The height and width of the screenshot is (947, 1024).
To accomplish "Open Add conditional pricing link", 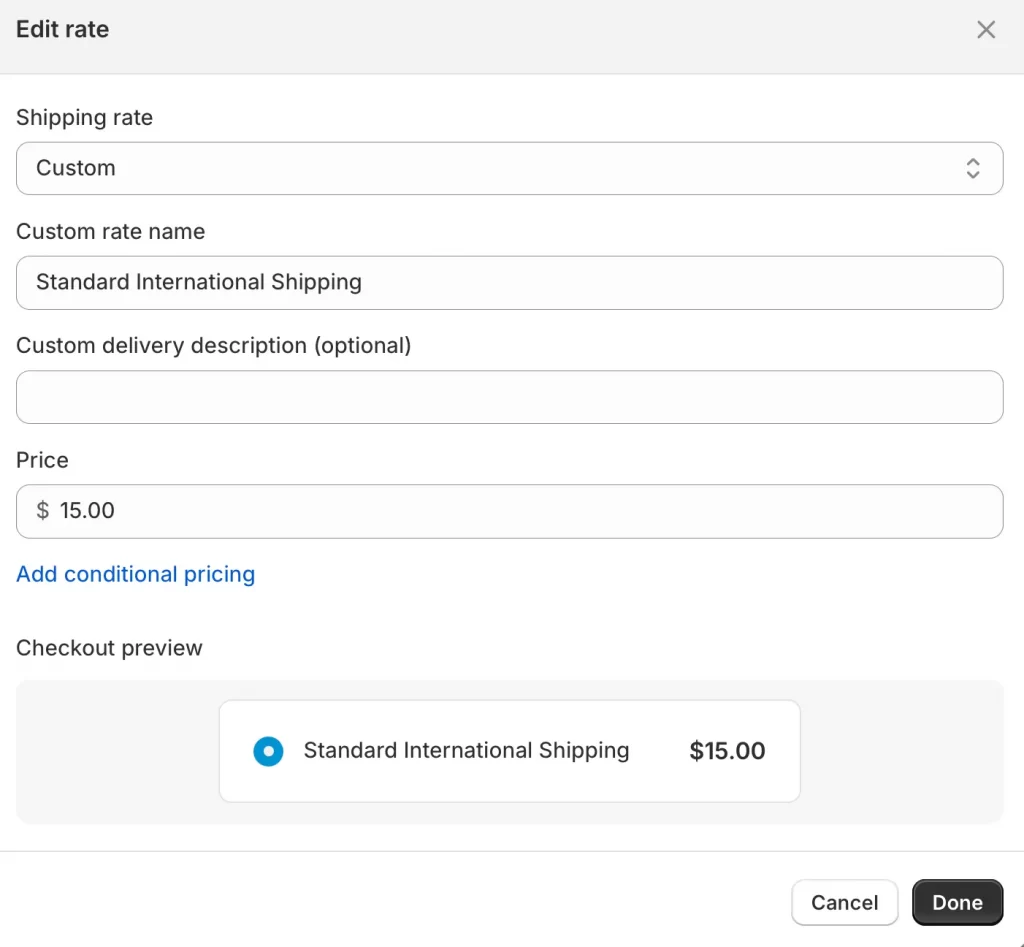I will (135, 574).
